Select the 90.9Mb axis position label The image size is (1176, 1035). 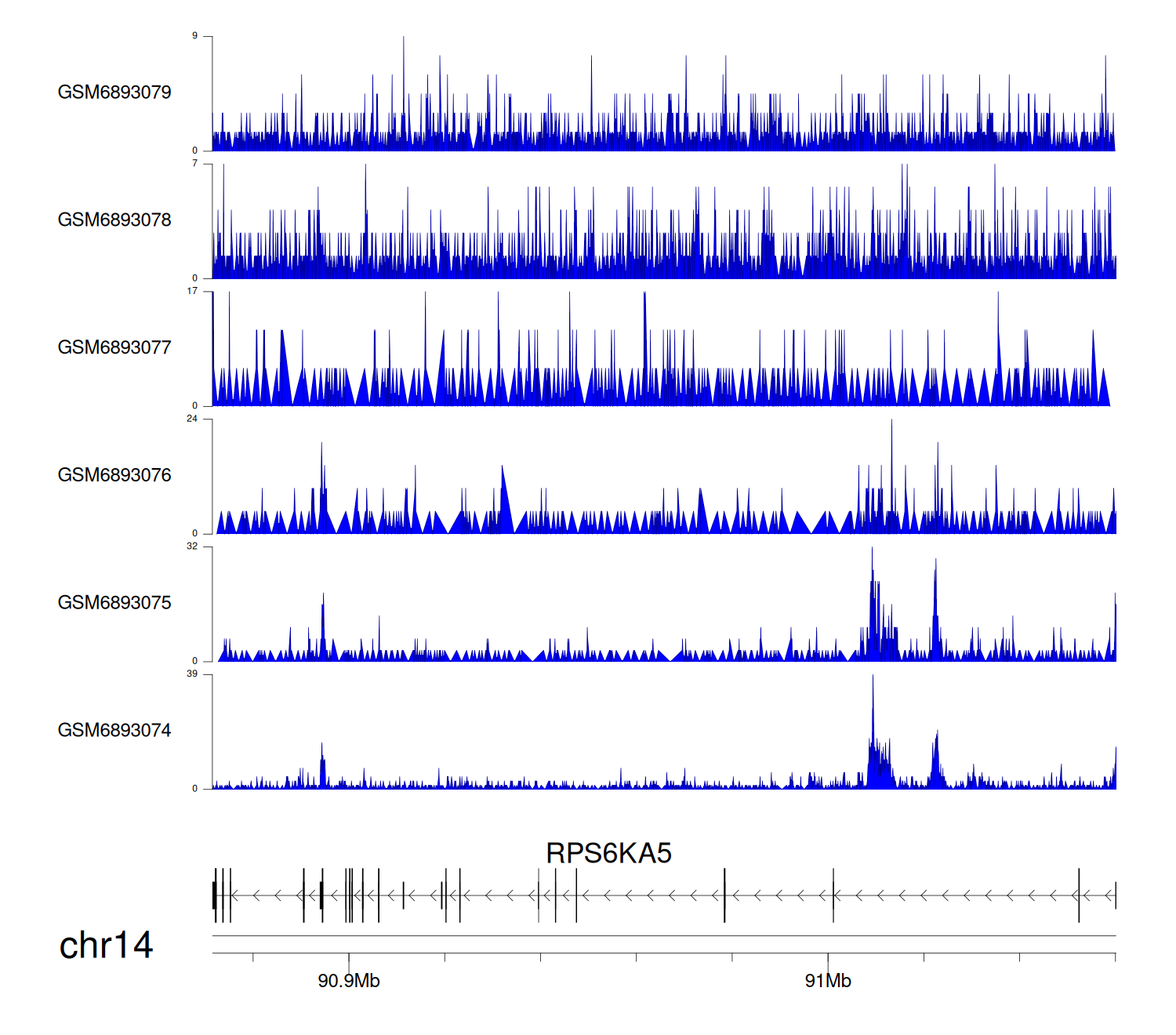tap(349, 981)
